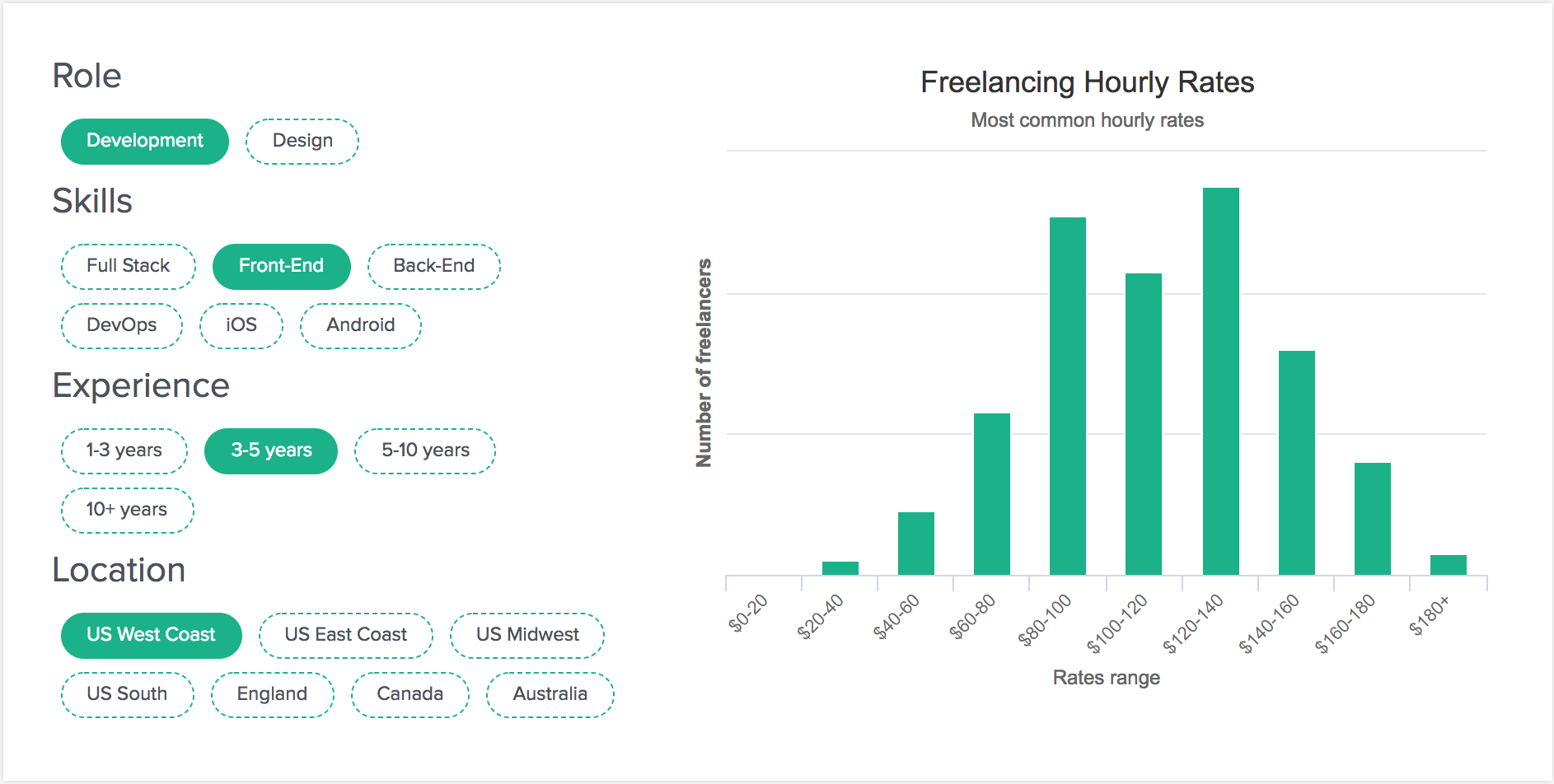Select the Design role filter
Image resolution: width=1554 pixels, height=784 pixels.
click(x=302, y=140)
